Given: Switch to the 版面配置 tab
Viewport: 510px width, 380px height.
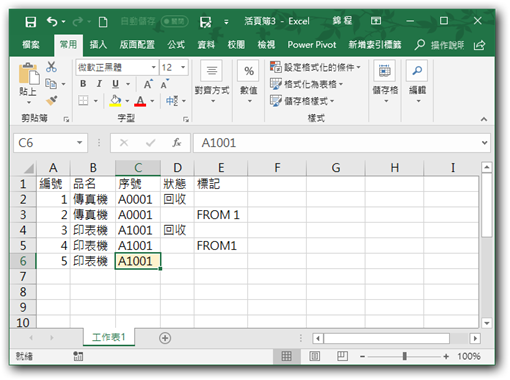Looking at the screenshot, I should (137, 45).
